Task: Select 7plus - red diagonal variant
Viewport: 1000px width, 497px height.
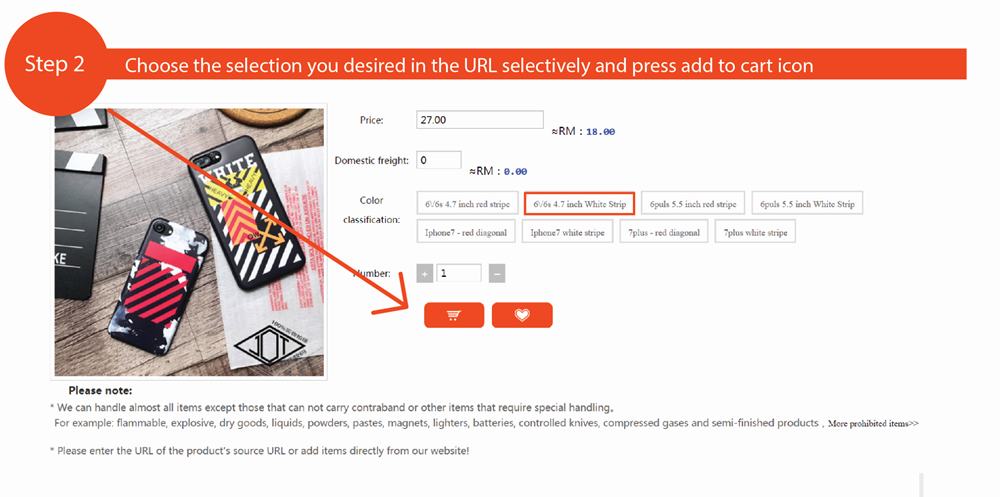Action: click(664, 232)
